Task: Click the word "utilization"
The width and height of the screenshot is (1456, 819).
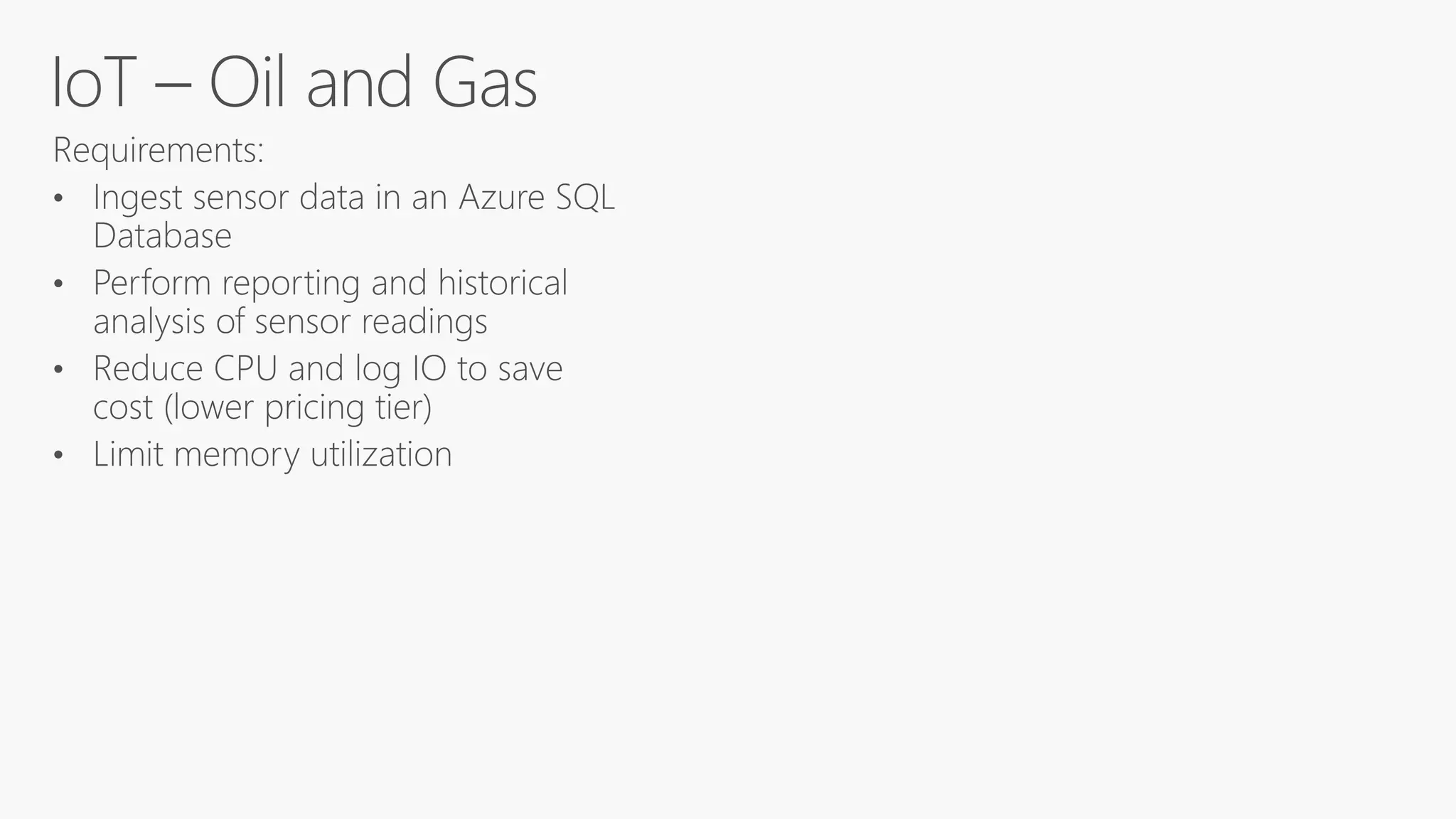Action: click(381, 454)
